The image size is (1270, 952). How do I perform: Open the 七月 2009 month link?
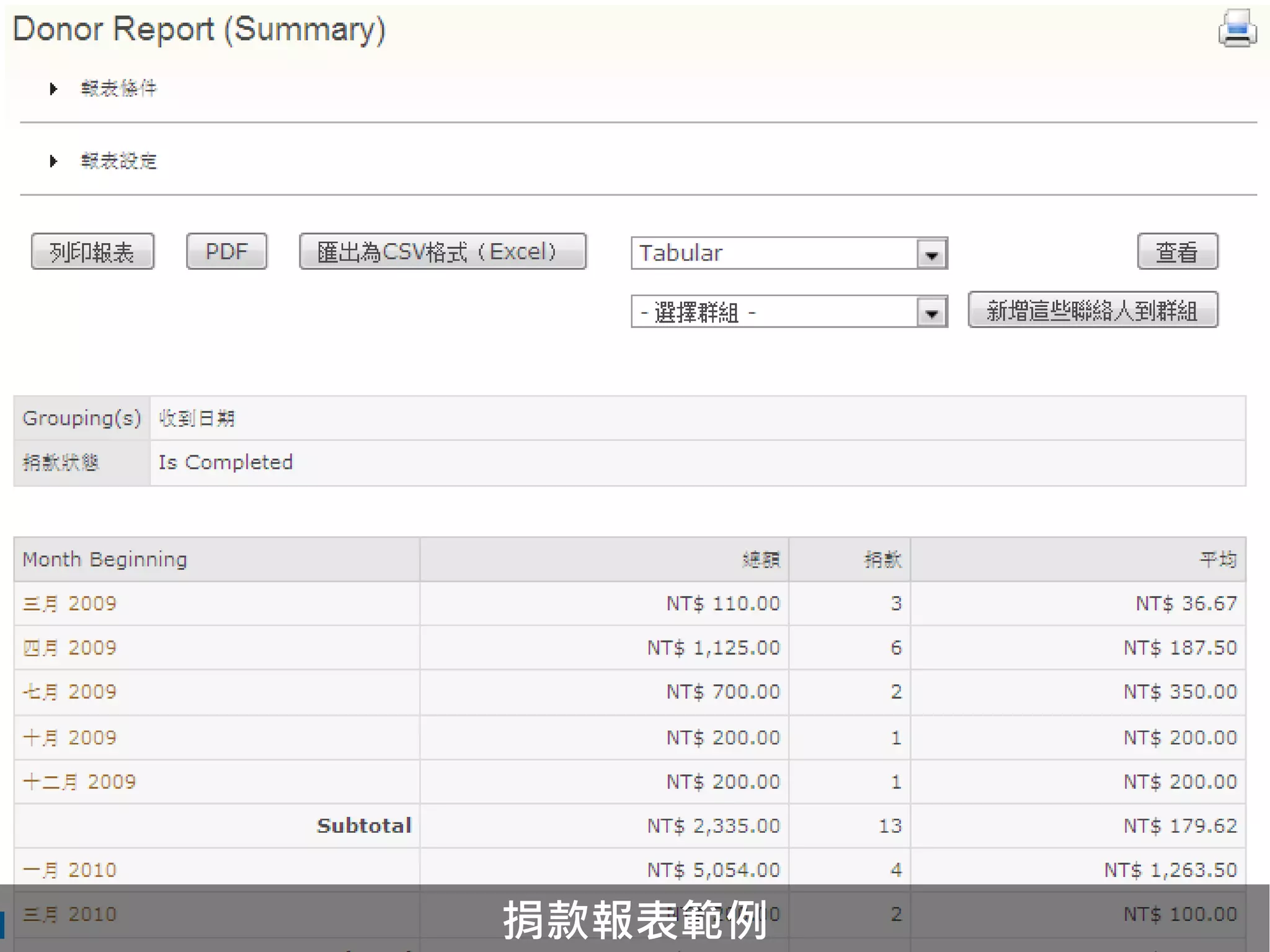pos(69,692)
